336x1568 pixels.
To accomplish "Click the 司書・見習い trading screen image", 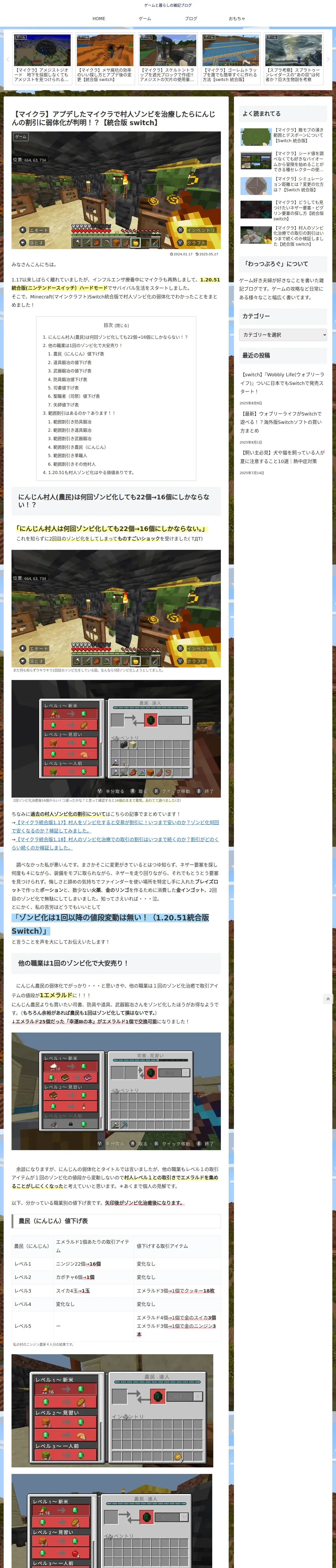I will pyautogui.click(x=116, y=1091).
